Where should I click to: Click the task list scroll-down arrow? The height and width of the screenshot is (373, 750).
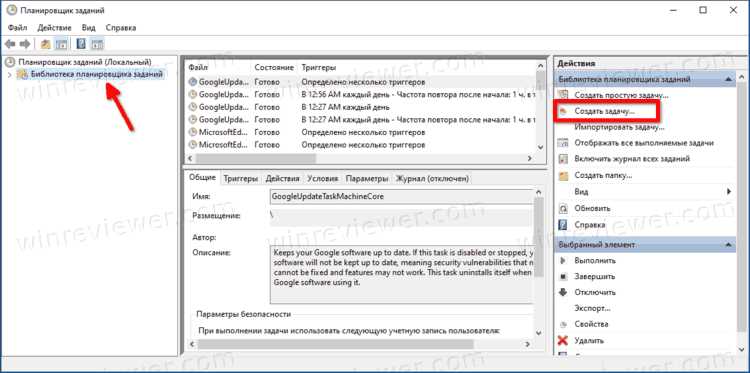540,148
